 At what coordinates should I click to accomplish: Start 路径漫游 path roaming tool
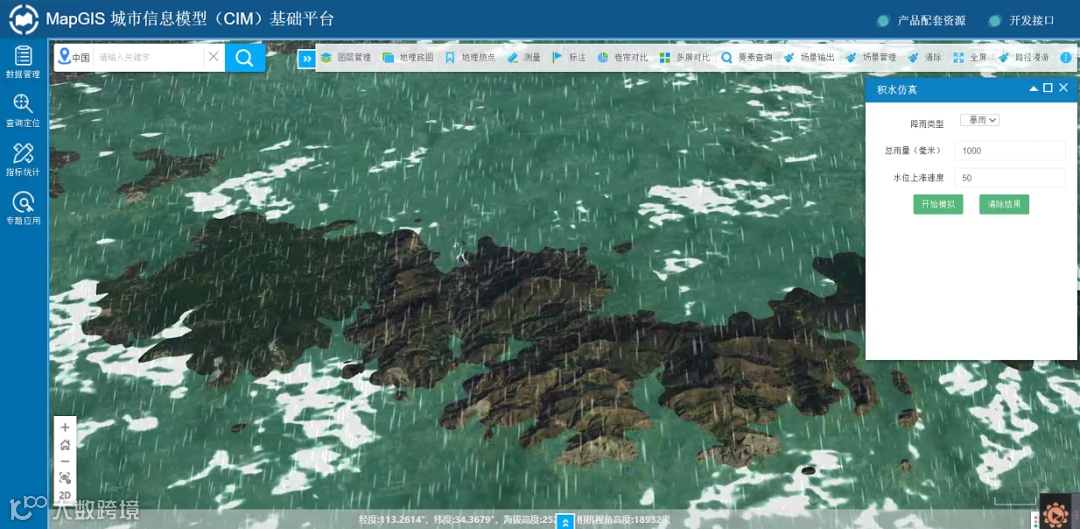click(x=1023, y=59)
